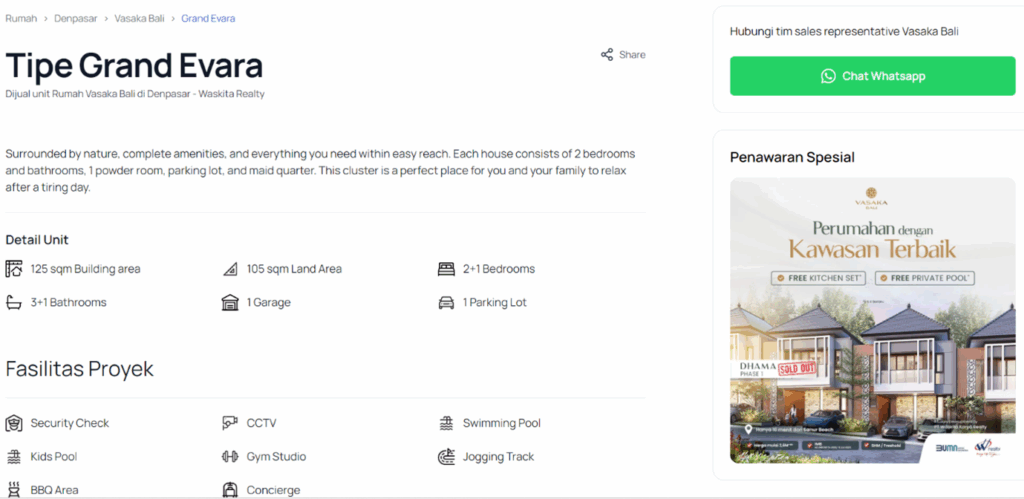This screenshot has width=1024, height=499.
Task: Navigate to Vasaka Bali breadcrumb
Action: coord(139,19)
